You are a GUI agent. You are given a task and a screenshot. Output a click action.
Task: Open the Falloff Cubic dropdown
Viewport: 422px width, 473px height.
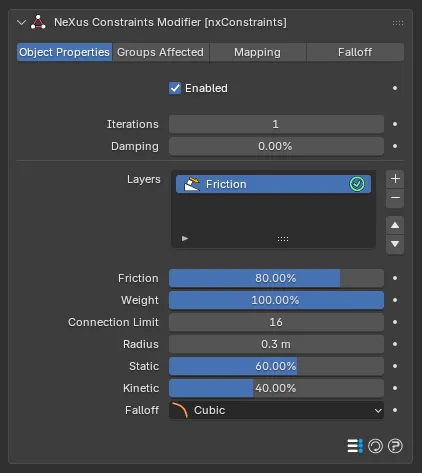[x=276, y=410]
